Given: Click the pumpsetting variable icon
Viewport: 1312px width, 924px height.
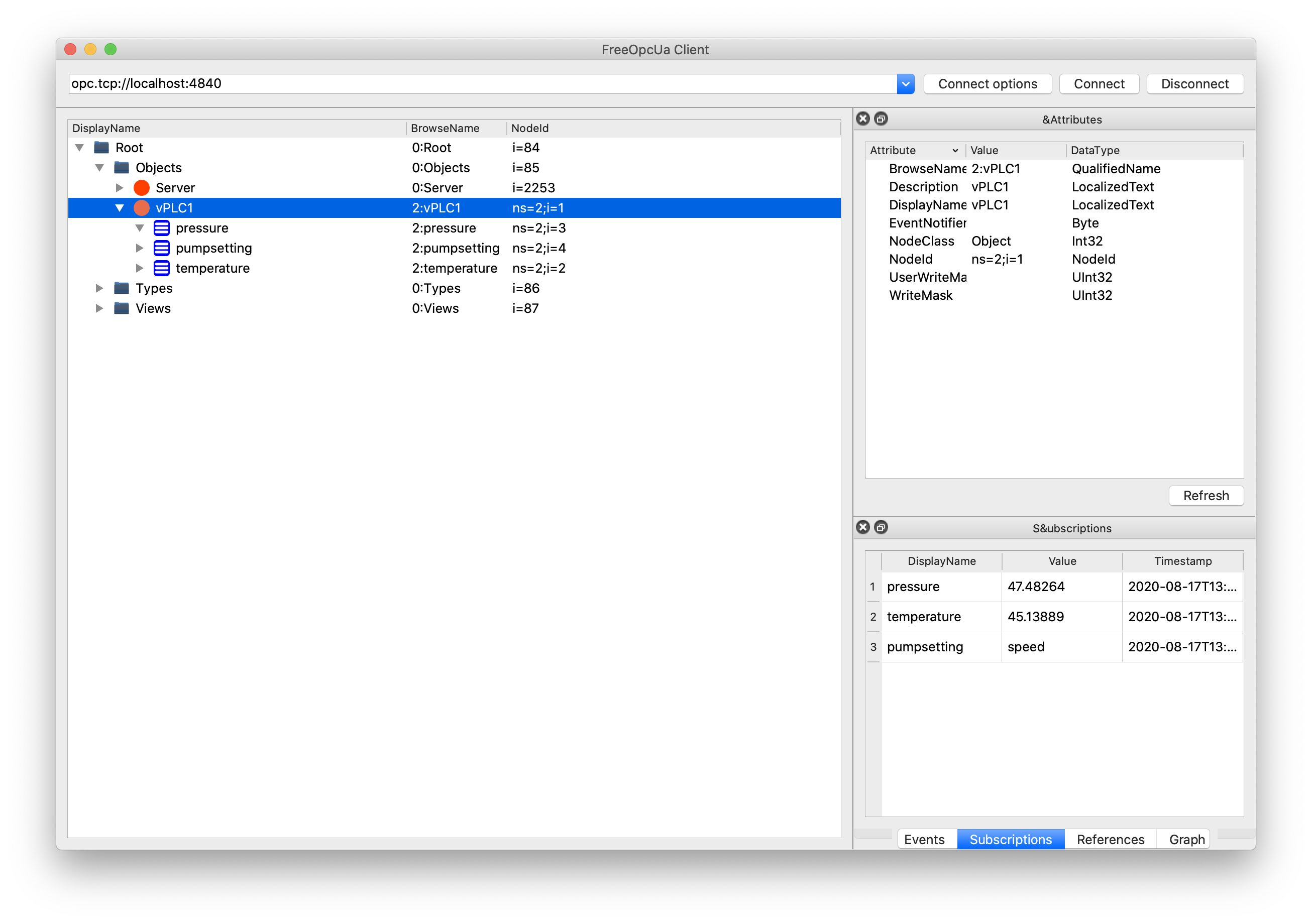Looking at the screenshot, I should (x=162, y=248).
